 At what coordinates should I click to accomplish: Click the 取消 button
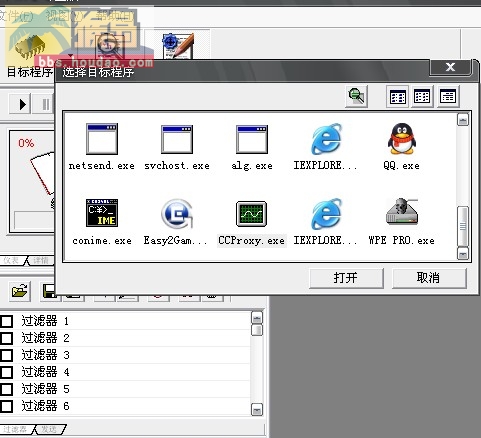429,278
